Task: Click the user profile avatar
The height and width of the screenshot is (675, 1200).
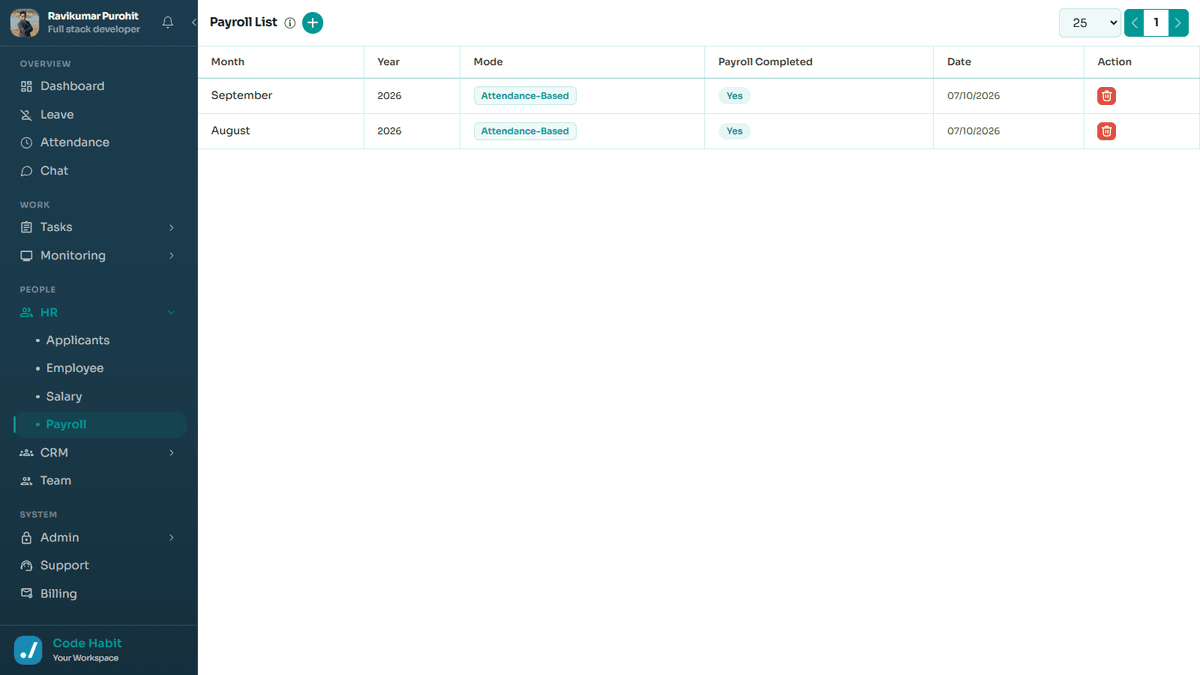Action: coord(25,23)
